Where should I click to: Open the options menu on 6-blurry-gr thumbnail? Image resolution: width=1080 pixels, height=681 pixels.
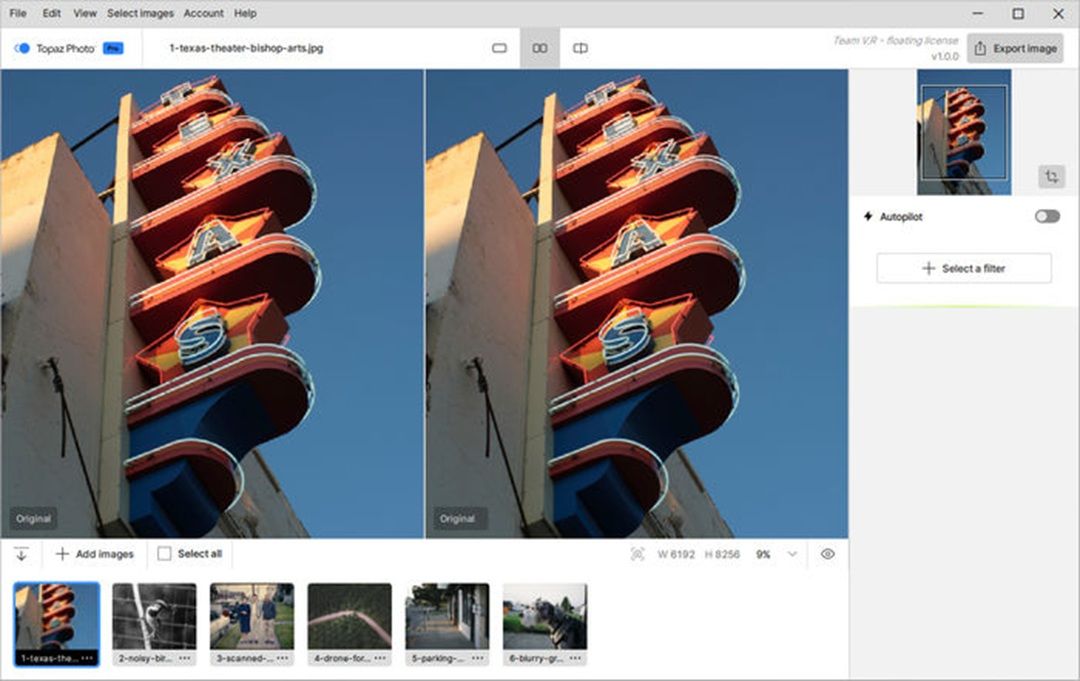click(573, 659)
